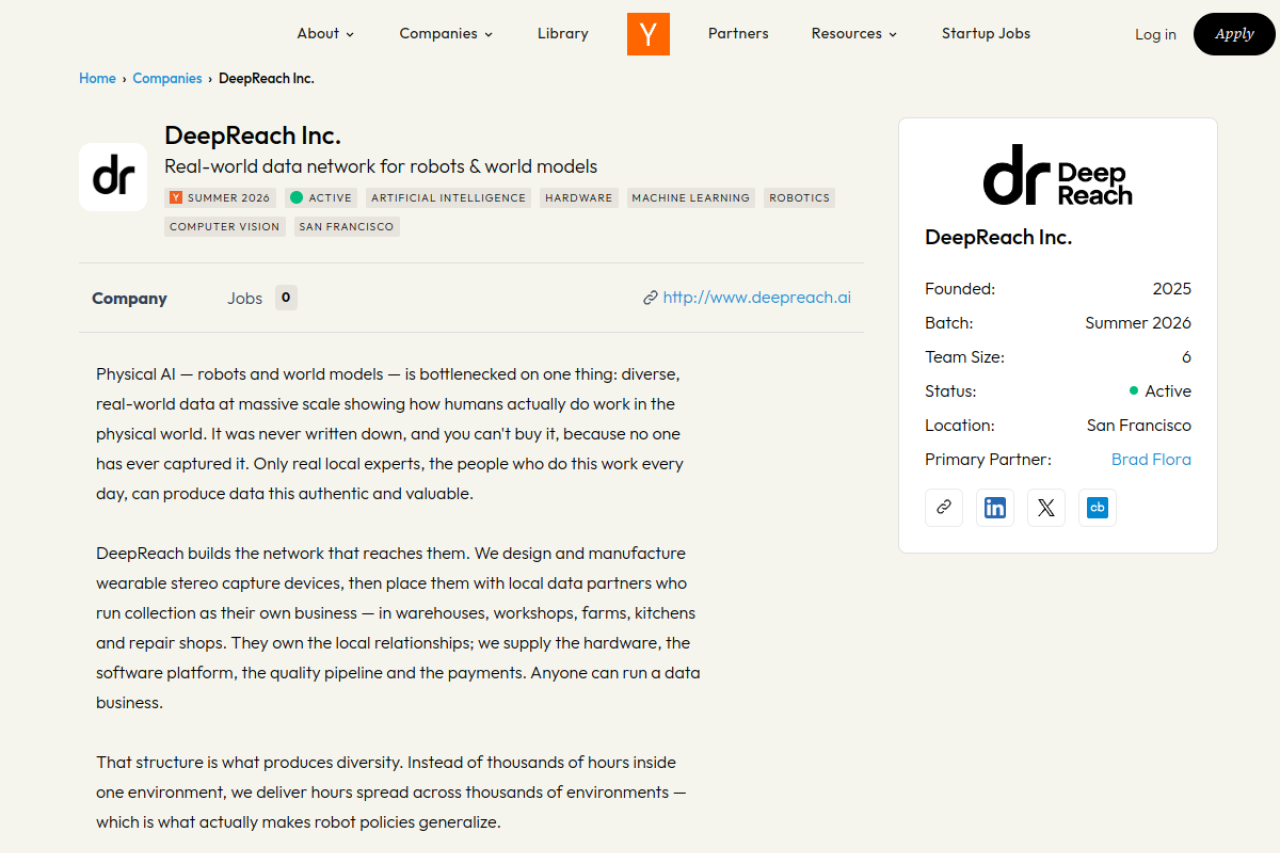Click the ACTIVE status tag

[x=322, y=198]
